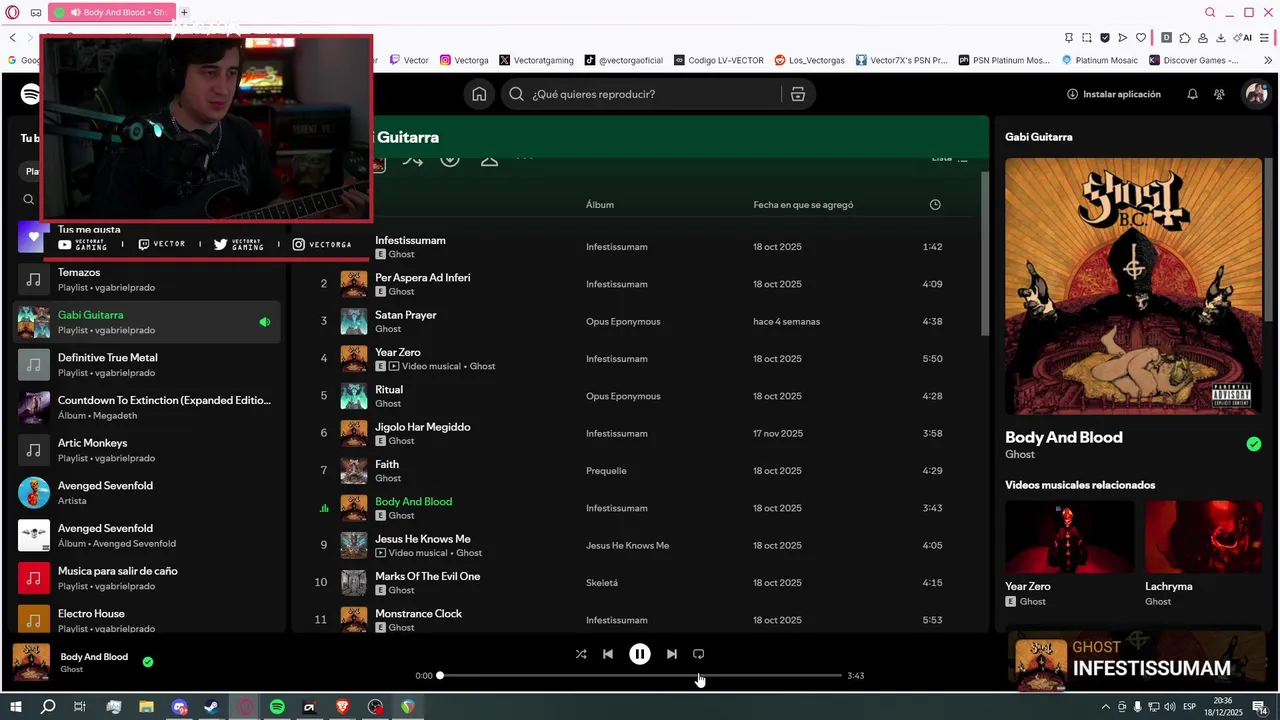Click Jesus He Knows Me cover thumbnail
The height and width of the screenshot is (720, 1280).
[354, 545]
